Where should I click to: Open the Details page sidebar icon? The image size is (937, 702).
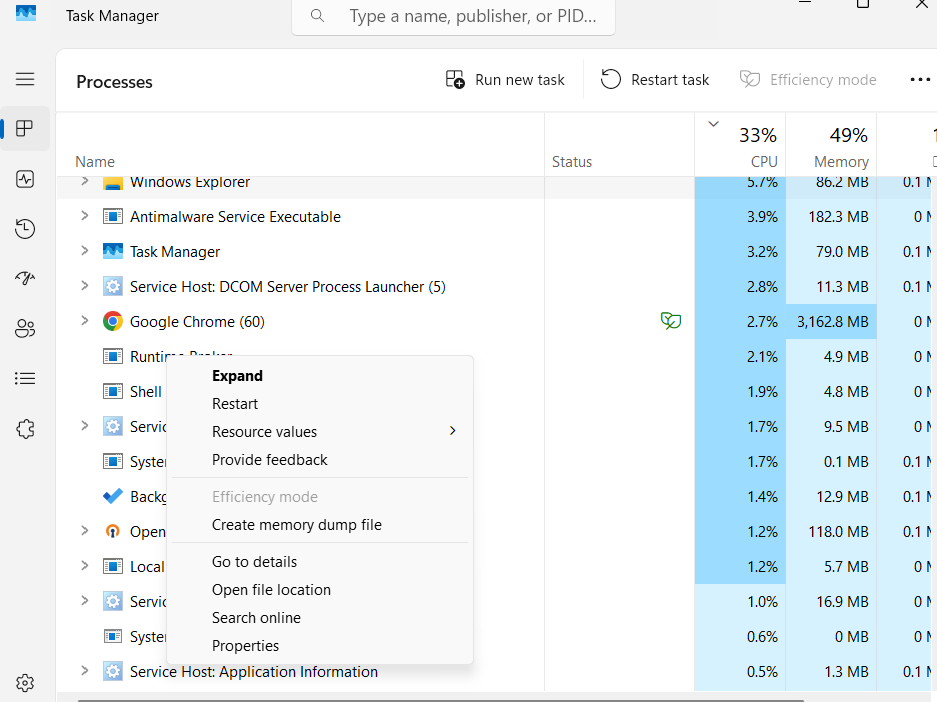pos(25,379)
